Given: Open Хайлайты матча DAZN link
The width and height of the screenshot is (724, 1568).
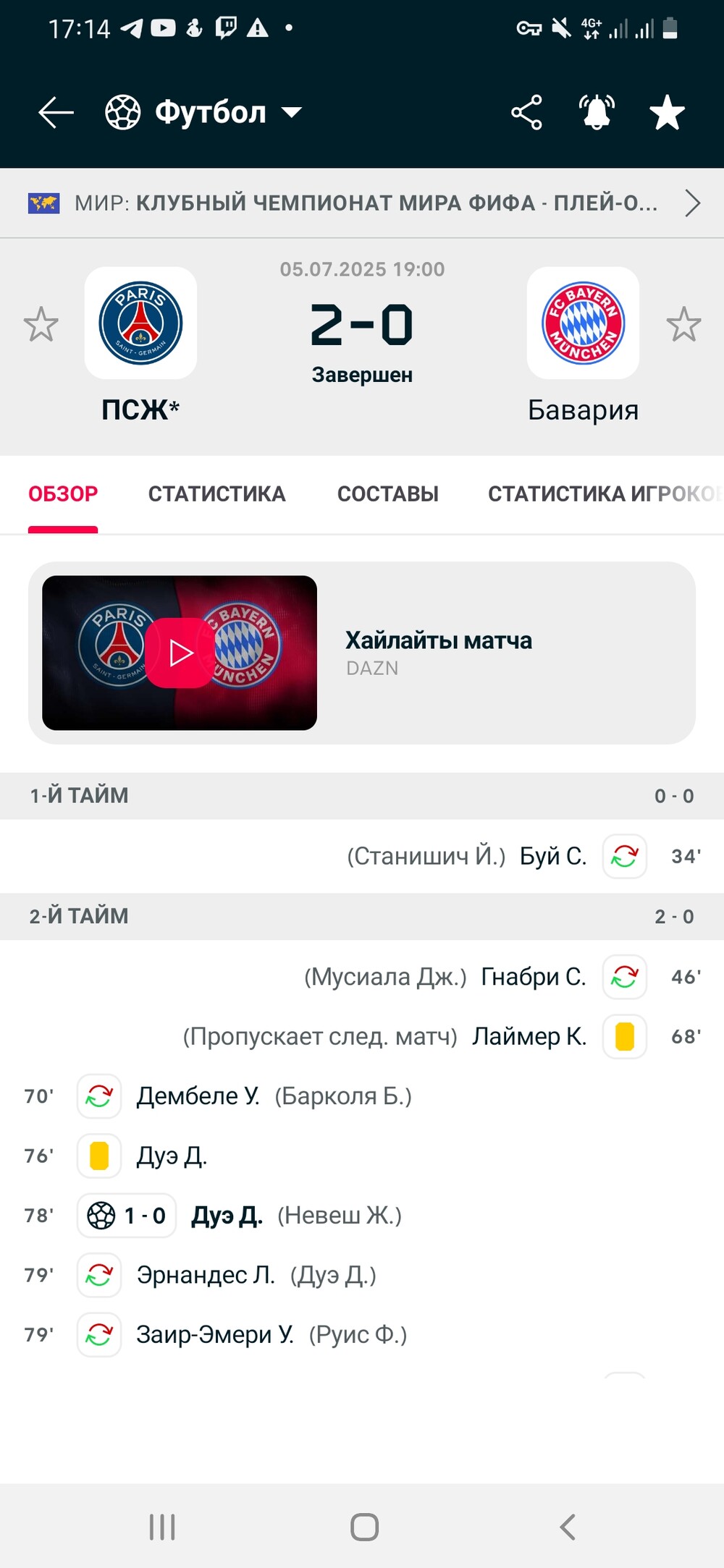Looking at the screenshot, I should pyautogui.click(x=439, y=653).
